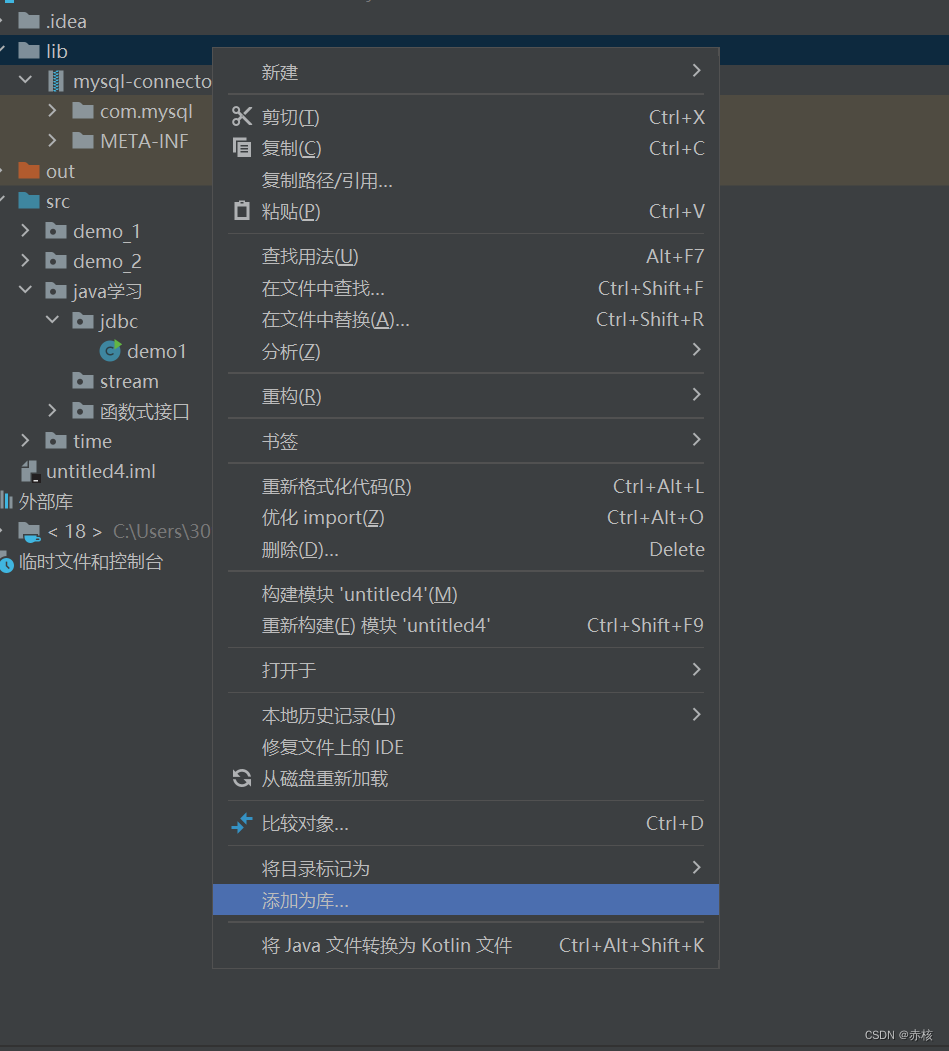949x1051 pixels.
Task: Click the demo_1 package icon
Action: 56,231
